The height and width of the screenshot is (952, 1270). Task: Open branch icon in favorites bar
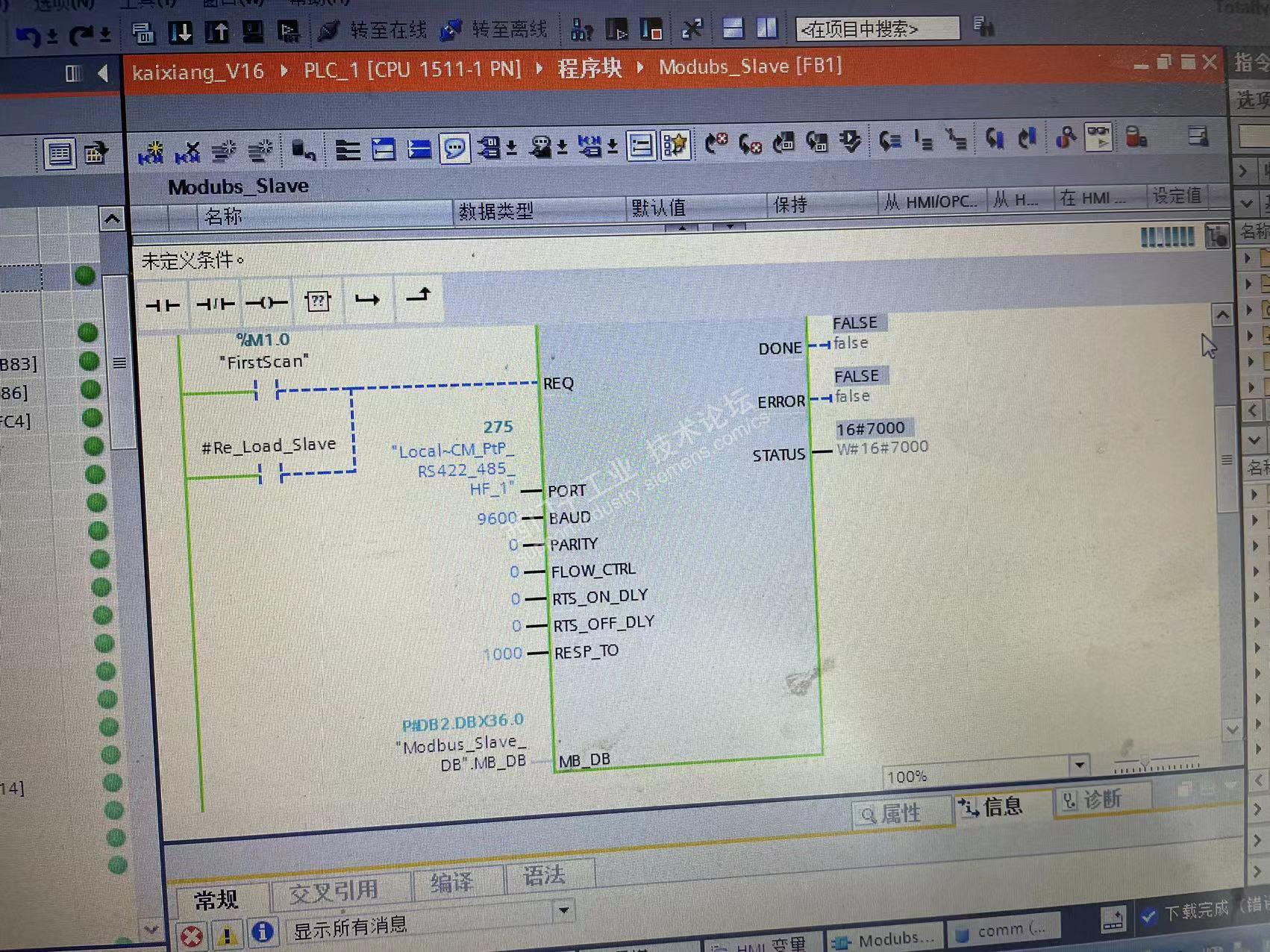point(367,299)
